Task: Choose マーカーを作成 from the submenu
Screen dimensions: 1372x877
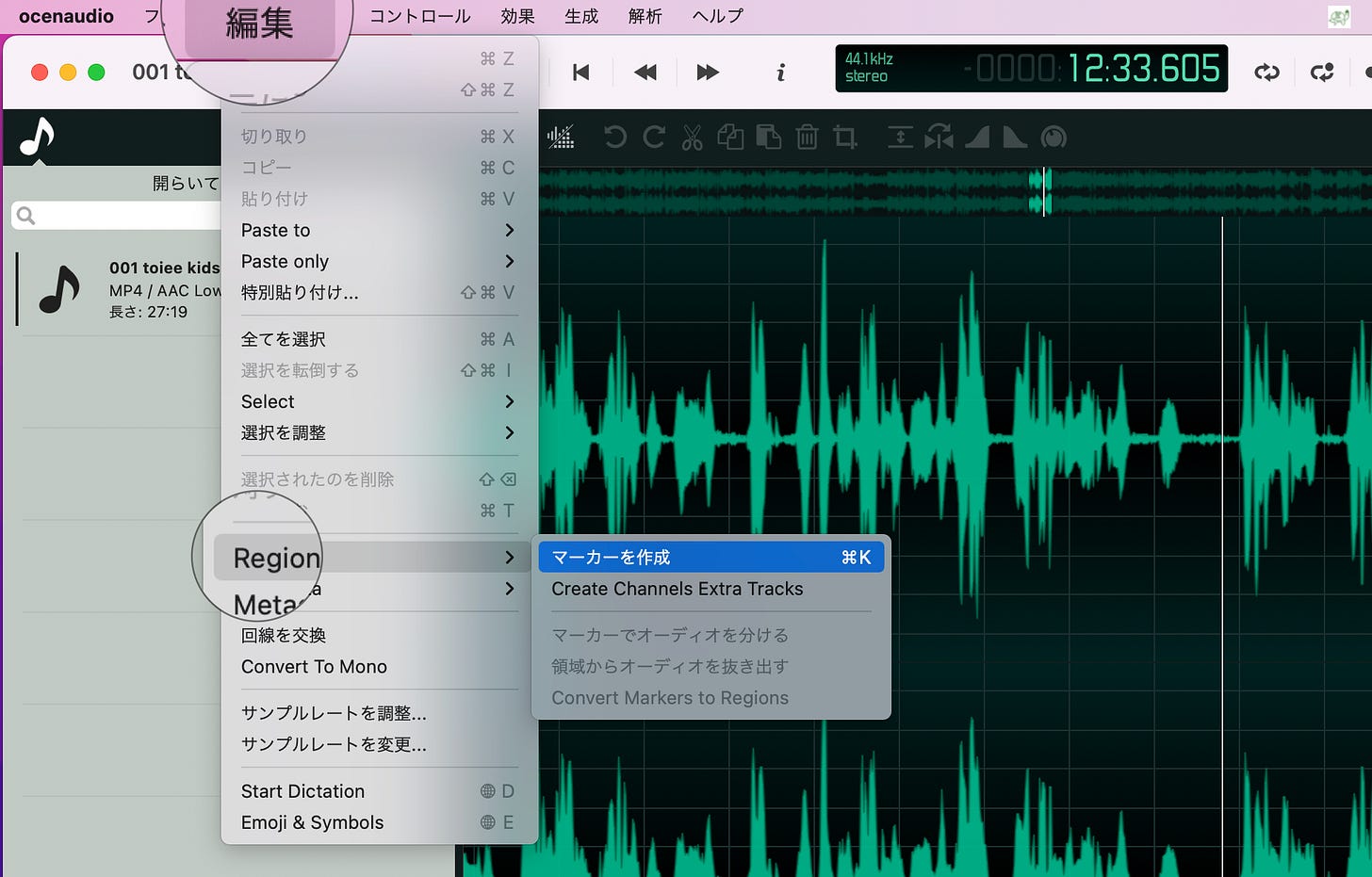Action: point(711,557)
